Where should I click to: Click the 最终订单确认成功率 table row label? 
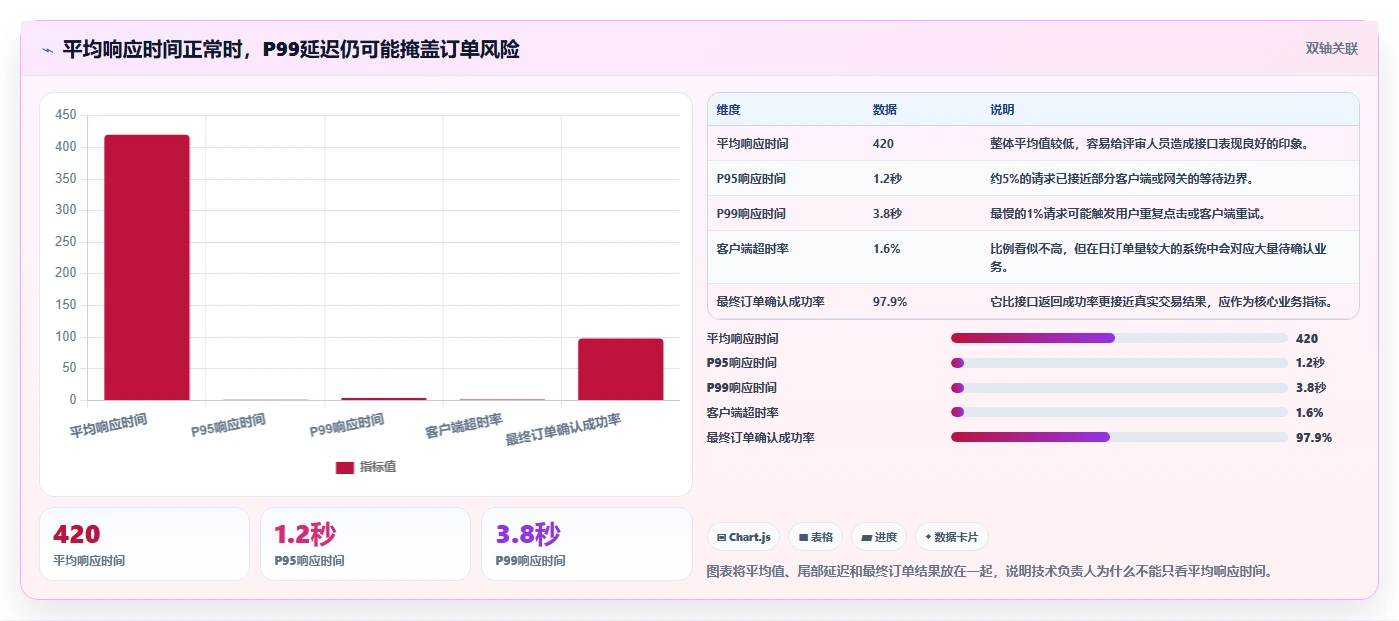[x=771, y=301]
